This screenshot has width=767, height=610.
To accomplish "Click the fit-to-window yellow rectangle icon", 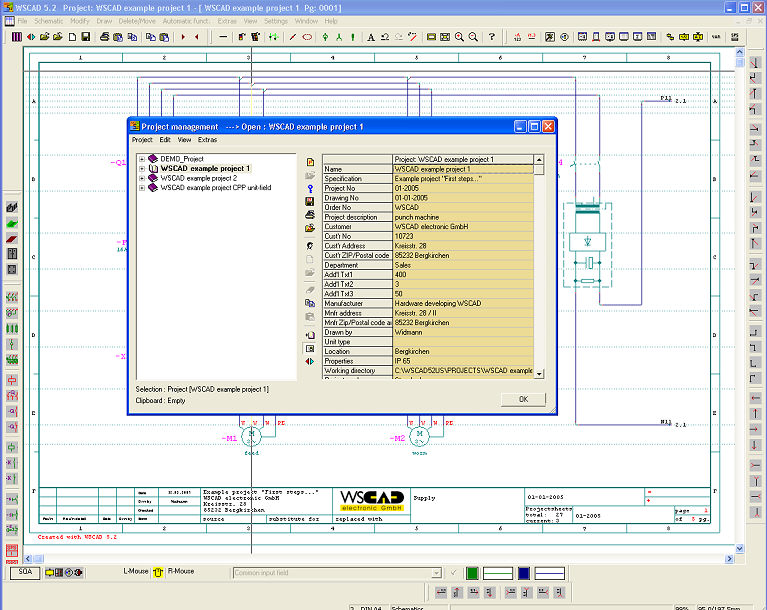I will [x=431, y=37].
